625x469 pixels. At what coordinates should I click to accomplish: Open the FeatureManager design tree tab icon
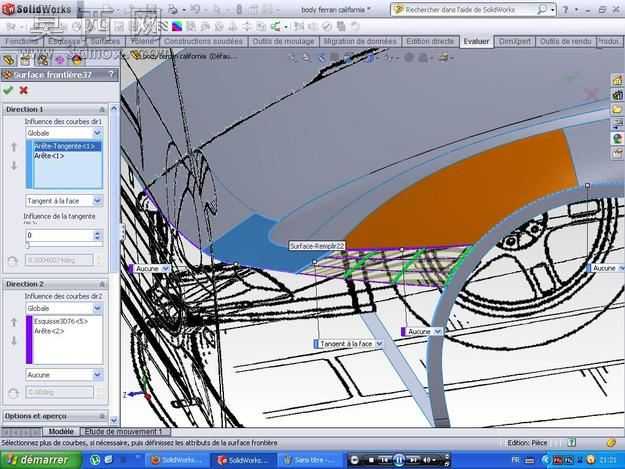[9, 60]
